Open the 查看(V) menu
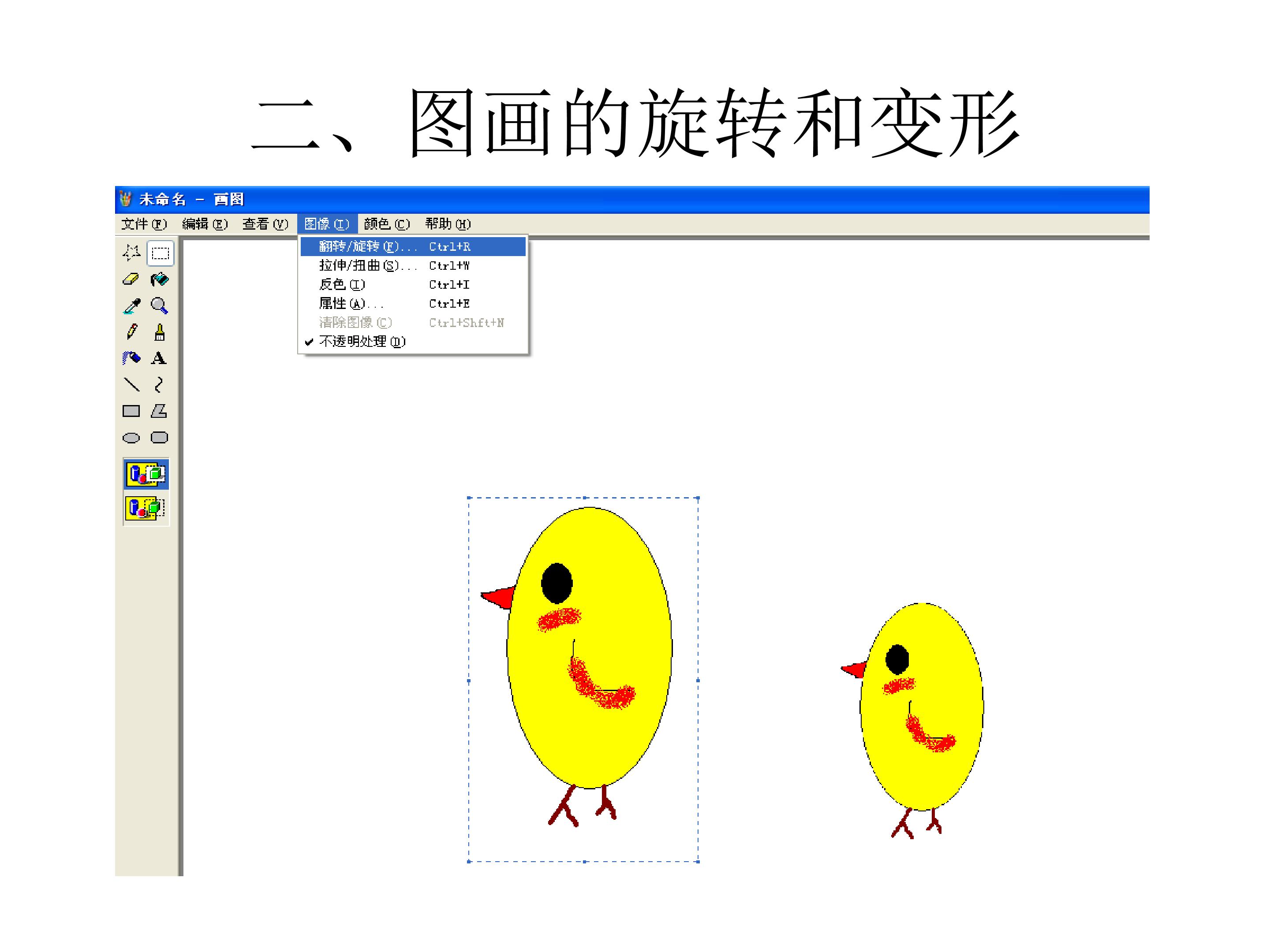The height and width of the screenshot is (952, 1270). (x=265, y=224)
